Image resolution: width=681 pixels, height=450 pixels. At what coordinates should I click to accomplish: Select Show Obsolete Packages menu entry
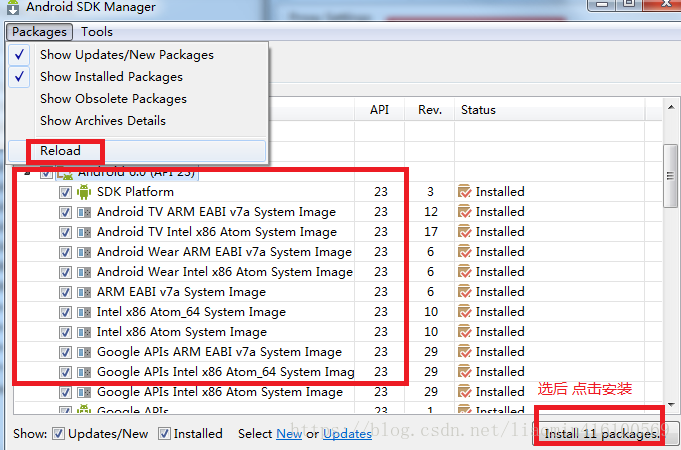click(x=137, y=99)
